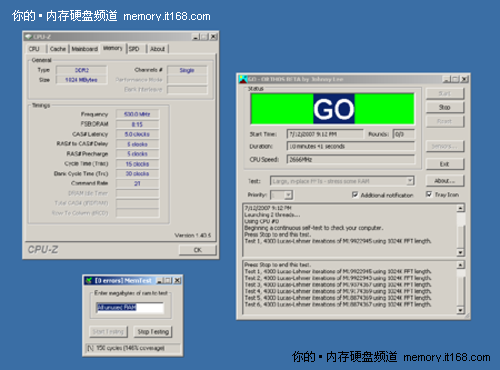Click the green GO status indicator
The image size is (500, 370).
[x=332, y=109]
